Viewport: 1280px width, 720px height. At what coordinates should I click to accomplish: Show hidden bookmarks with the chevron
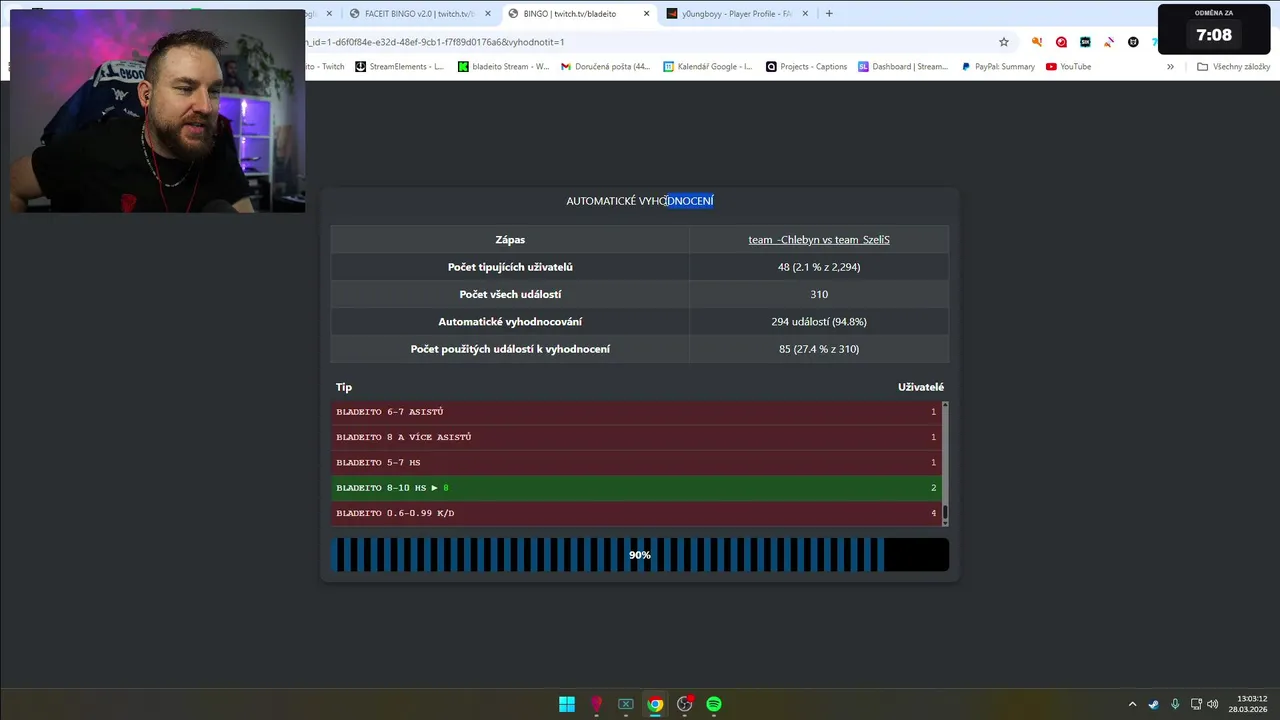coord(1170,67)
